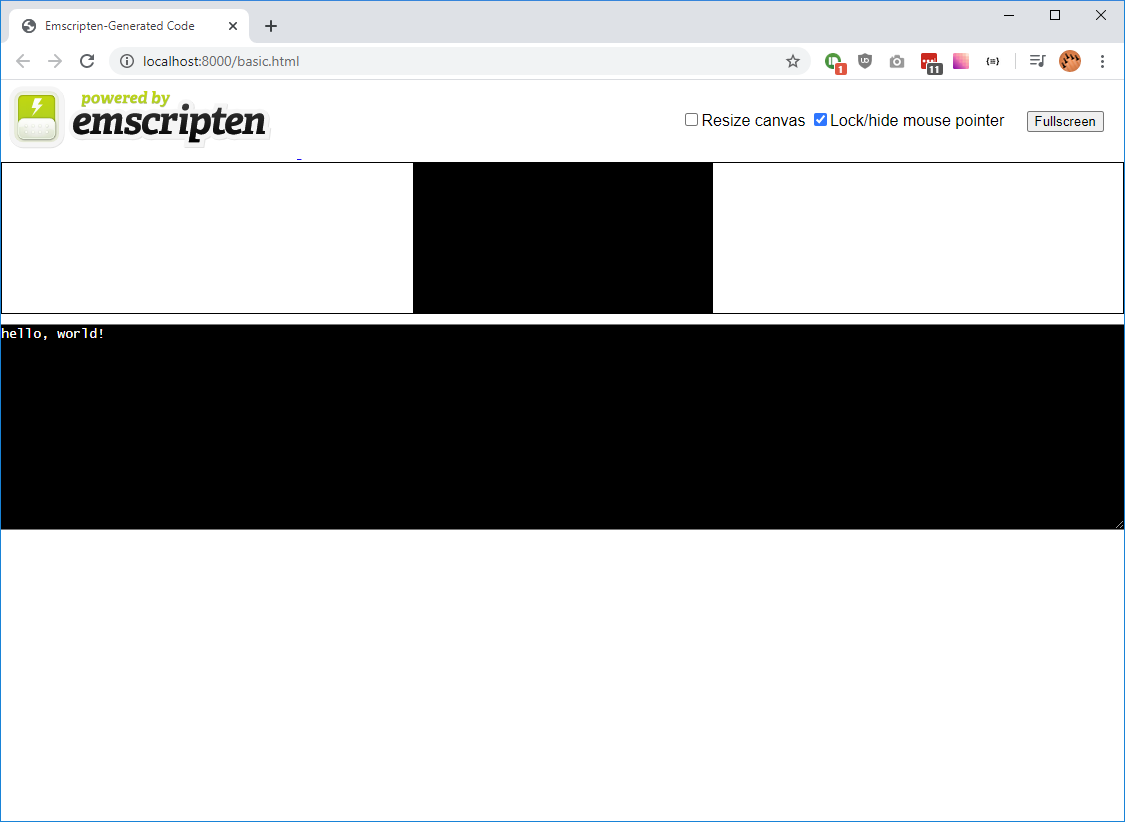The height and width of the screenshot is (822, 1125).
Task: Select the Emscripten-Generated Code tab
Action: 129,26
